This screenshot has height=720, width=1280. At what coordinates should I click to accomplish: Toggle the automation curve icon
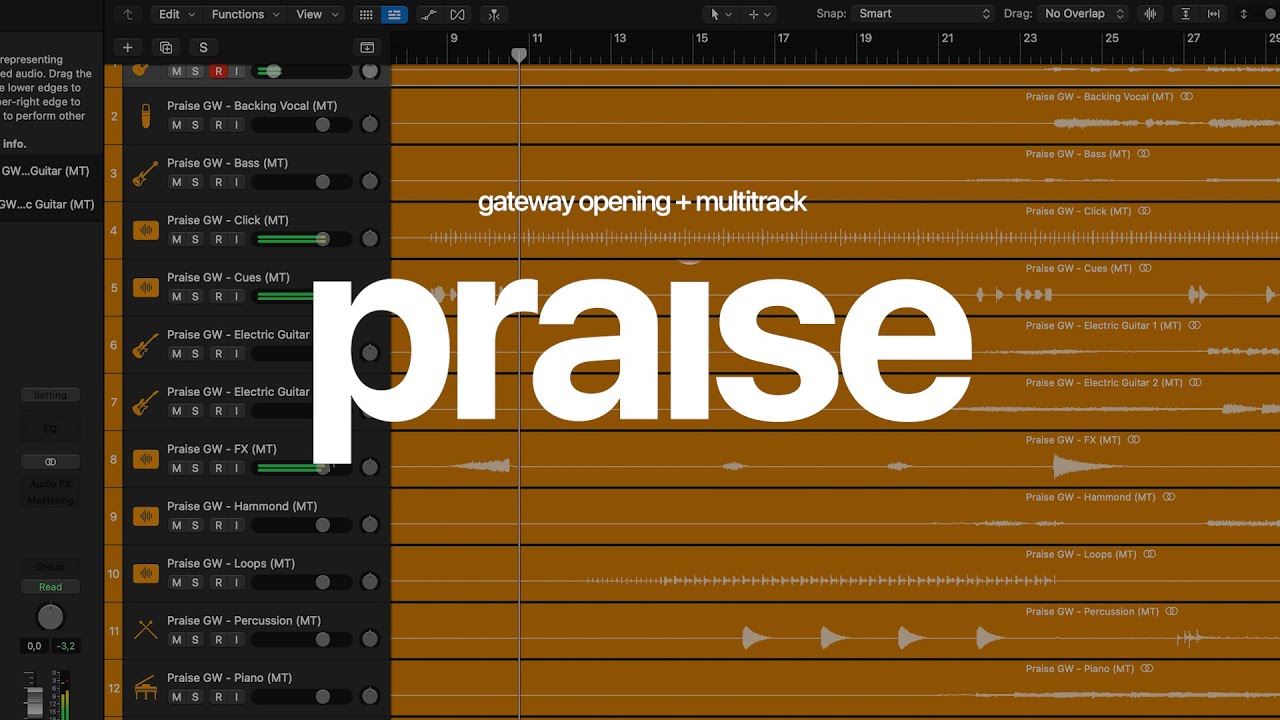[x=428, y=14]
